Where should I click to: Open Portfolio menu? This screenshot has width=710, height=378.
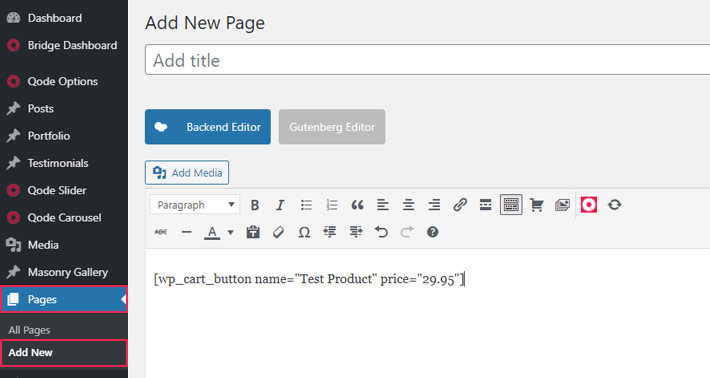coord(49,136)
